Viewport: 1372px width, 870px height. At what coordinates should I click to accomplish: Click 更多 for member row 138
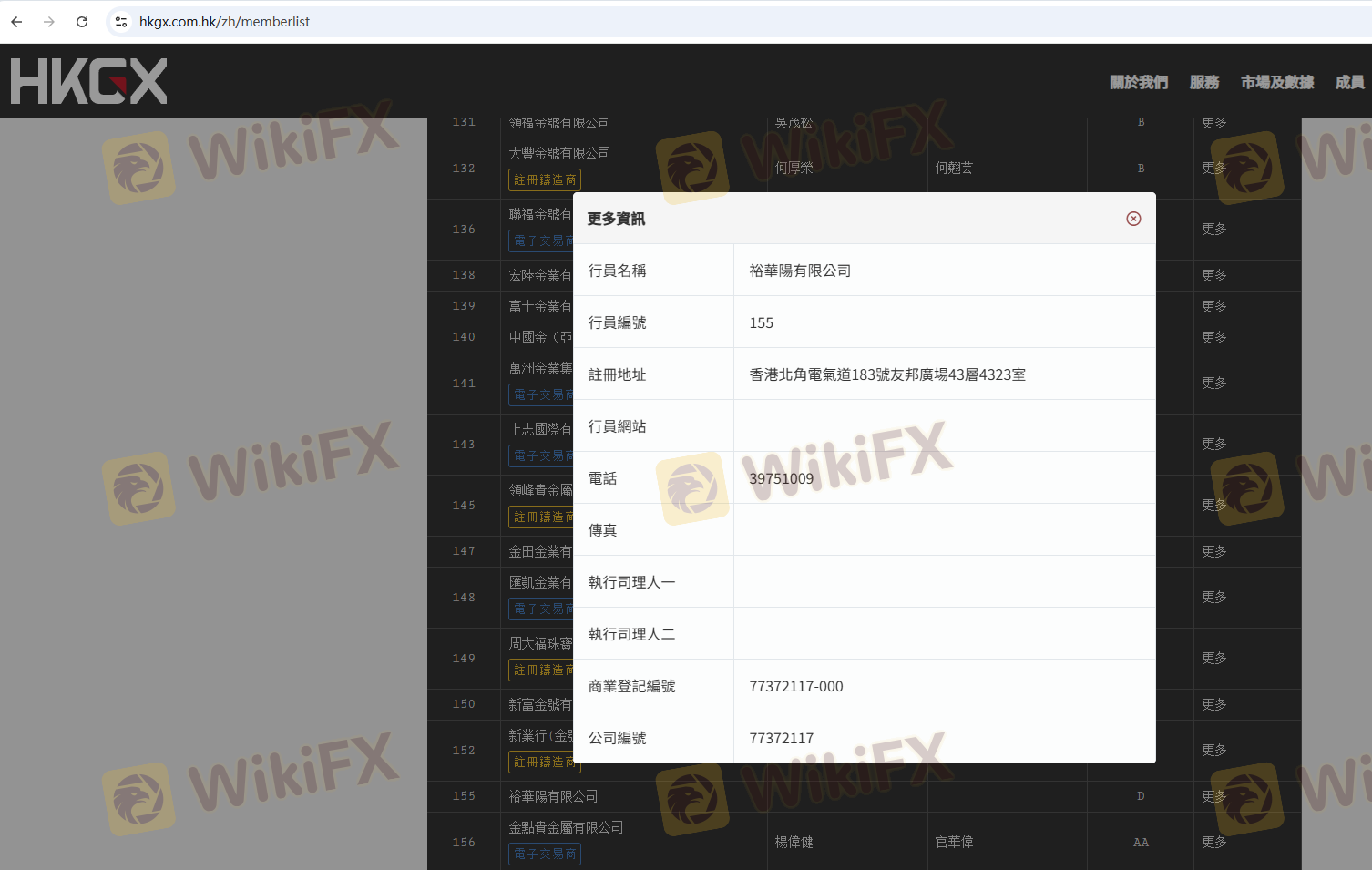coord(1214,275)
